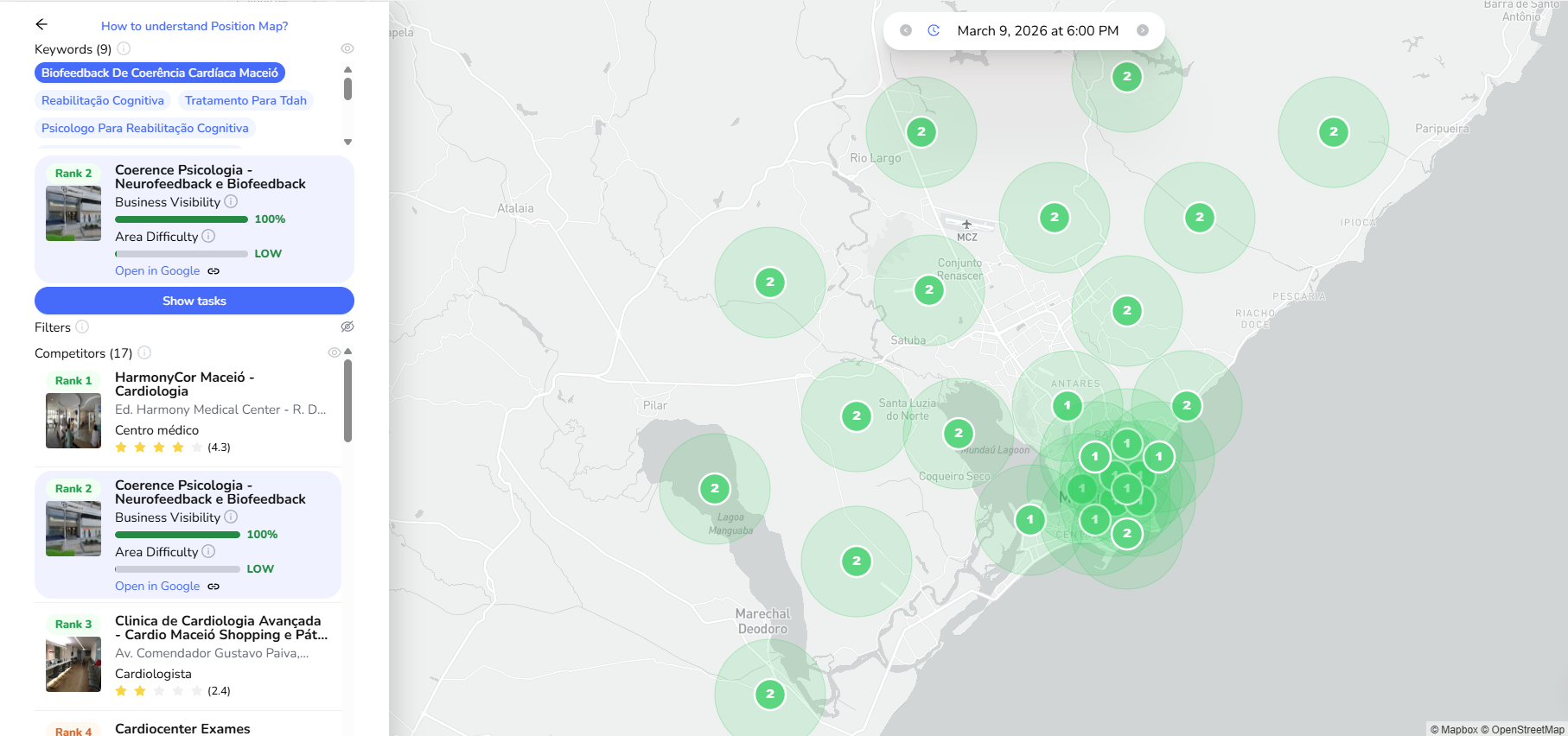Screen dimensions: 1568x736
Task: Select rank 2 marker at Conjunto Renascer
Action: click(x=929, y=290)
